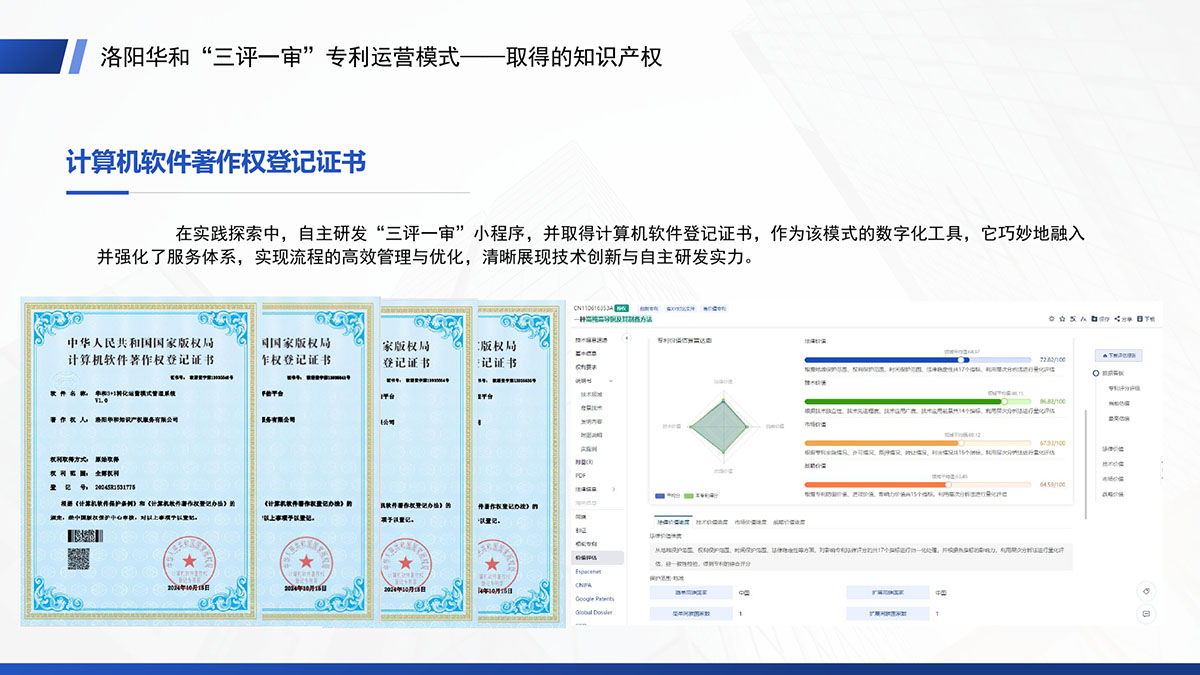The height and width of the screenshot is (675, 1200).
Task: Switch to the 法律价值维度 tab
Action: 673,521
